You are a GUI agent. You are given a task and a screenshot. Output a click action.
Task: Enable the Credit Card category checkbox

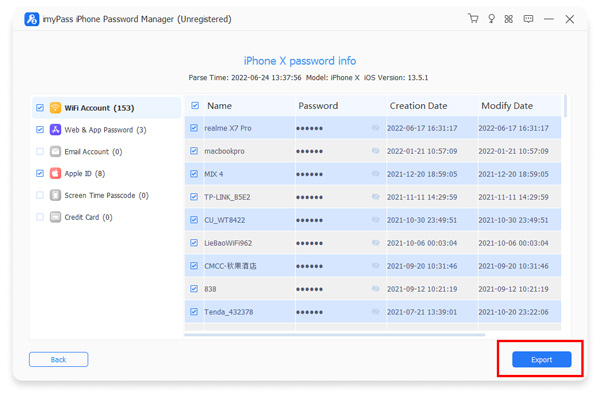point(40,217)
